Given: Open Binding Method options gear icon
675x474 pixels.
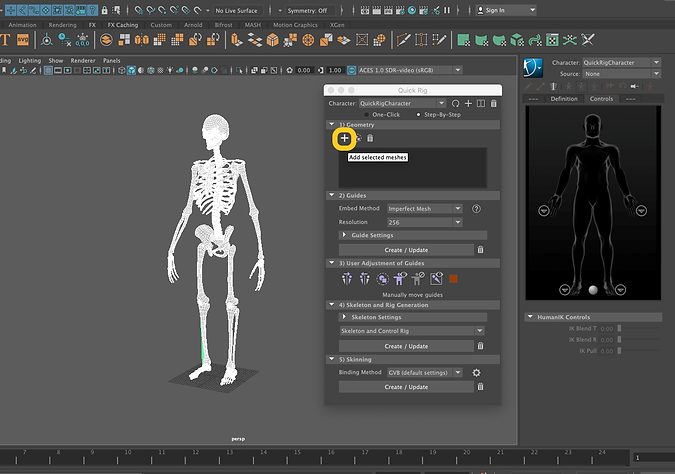Looking at the screenshot, I should click(476, 373).
